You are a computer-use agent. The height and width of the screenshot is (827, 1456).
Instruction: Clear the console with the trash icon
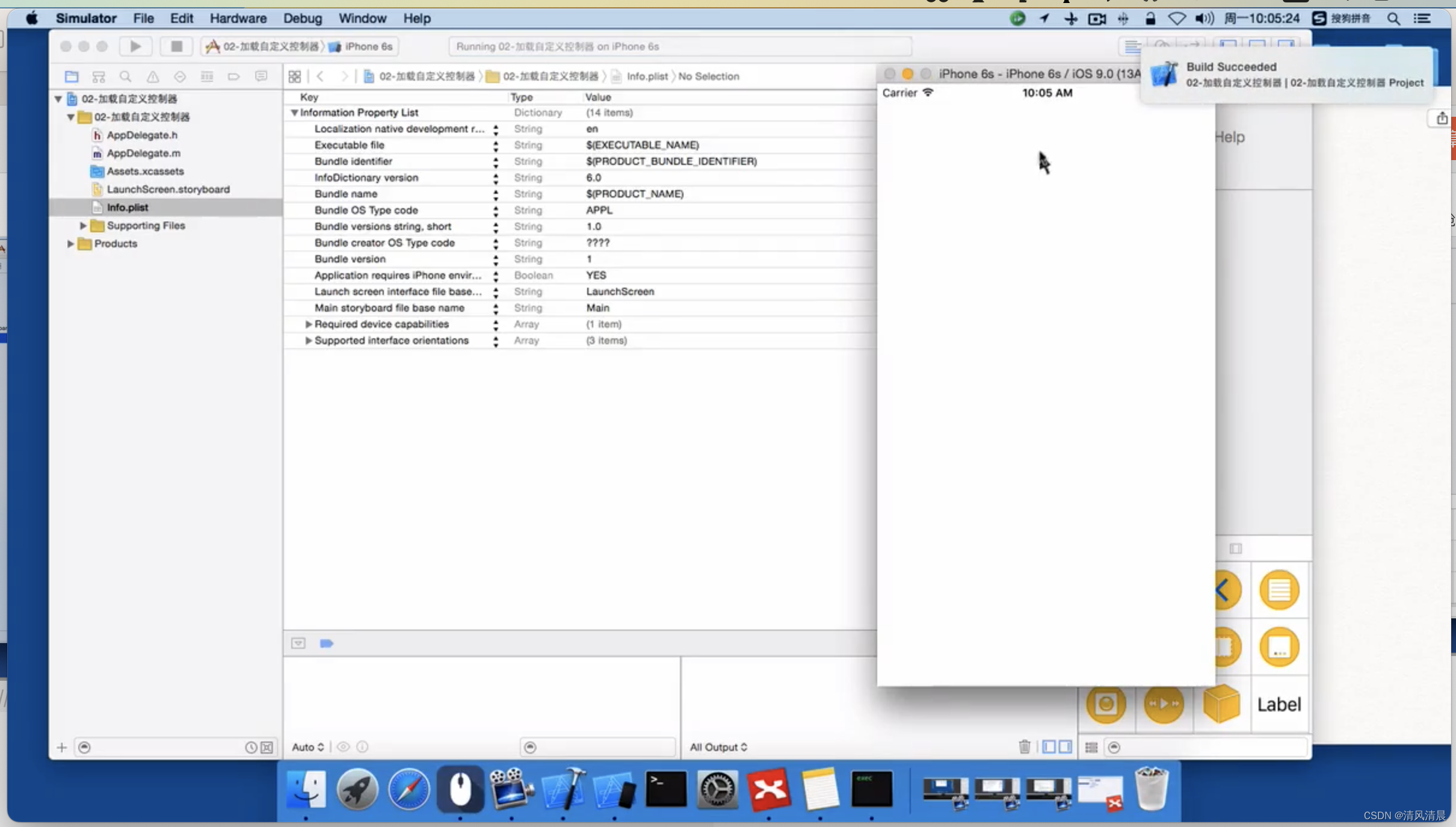tap(1024, 747)
